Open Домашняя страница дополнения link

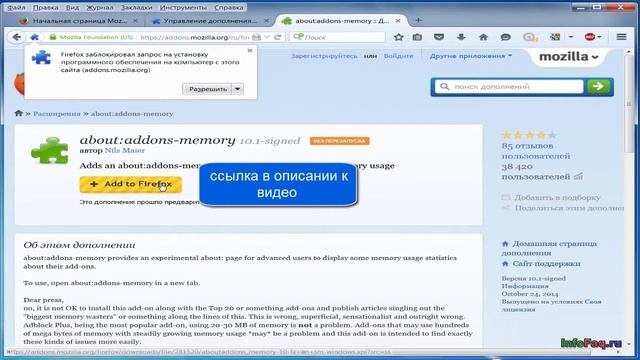549,248
